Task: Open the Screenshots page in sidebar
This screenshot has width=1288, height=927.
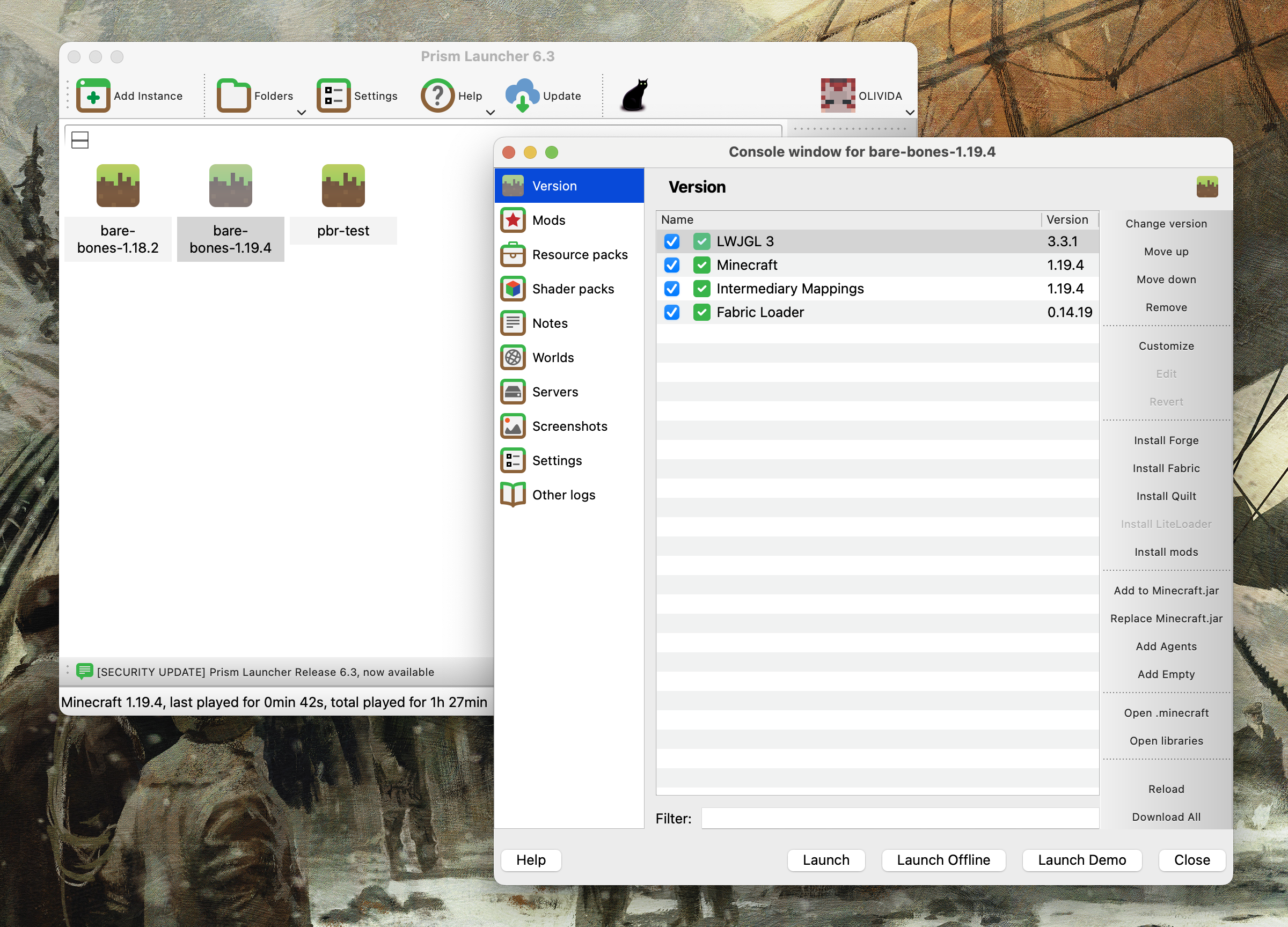Action: click(569, 426)
